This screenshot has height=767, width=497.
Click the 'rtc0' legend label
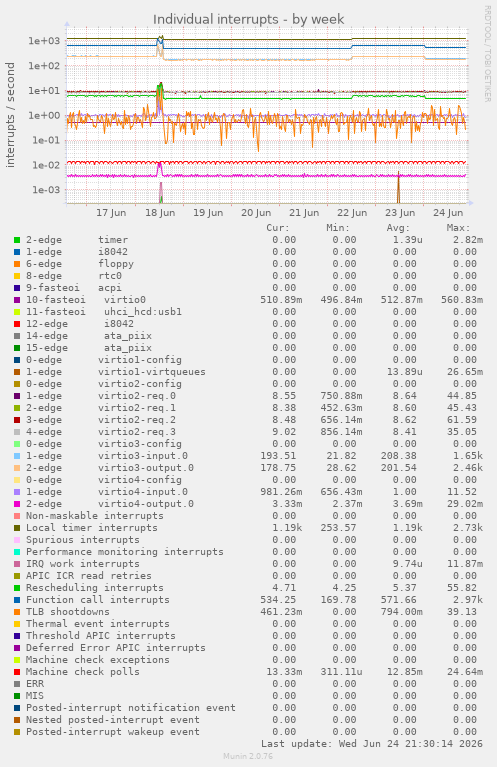coord(110,276)
